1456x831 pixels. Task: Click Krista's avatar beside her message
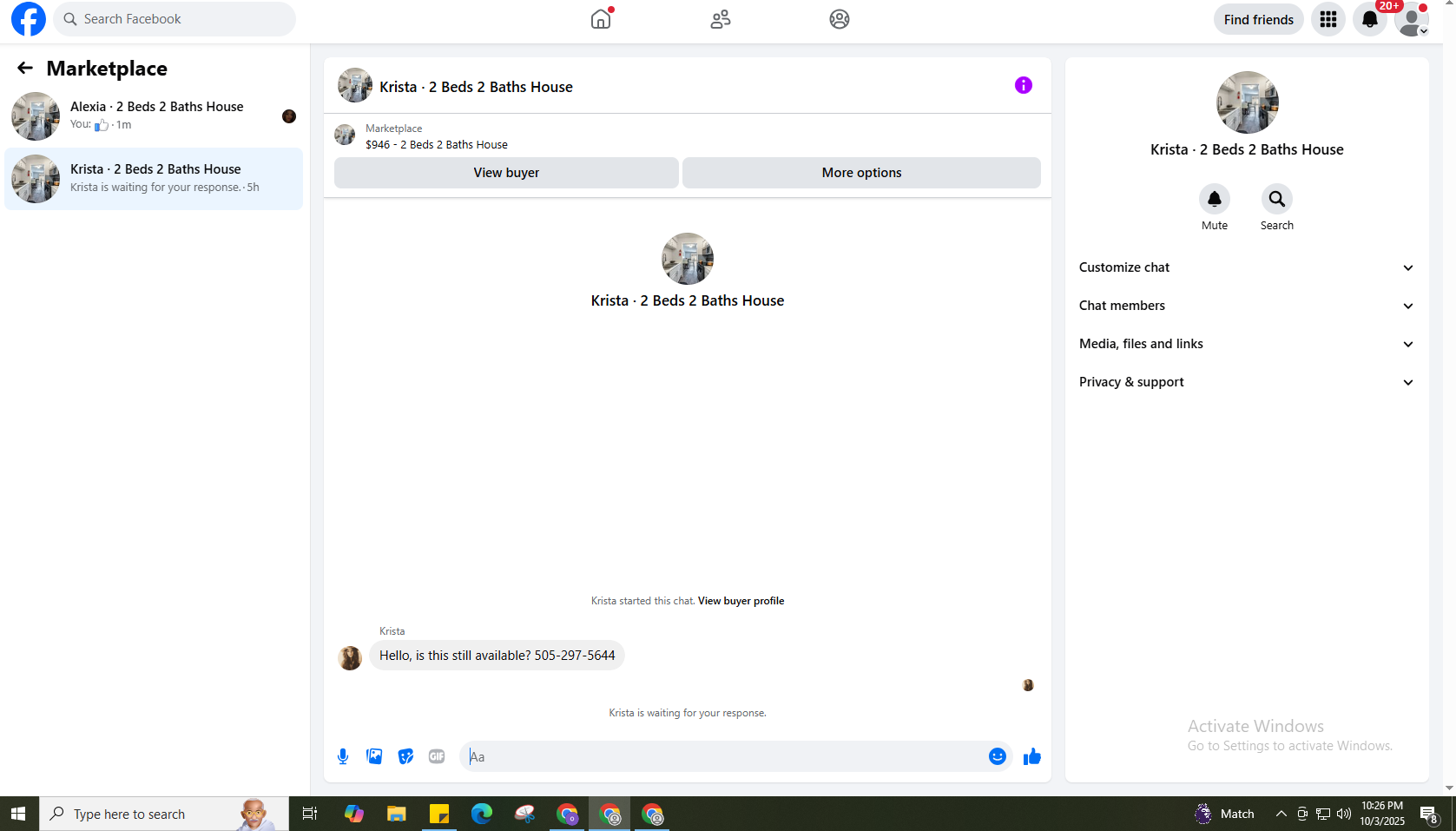click(x=350, y=657)
